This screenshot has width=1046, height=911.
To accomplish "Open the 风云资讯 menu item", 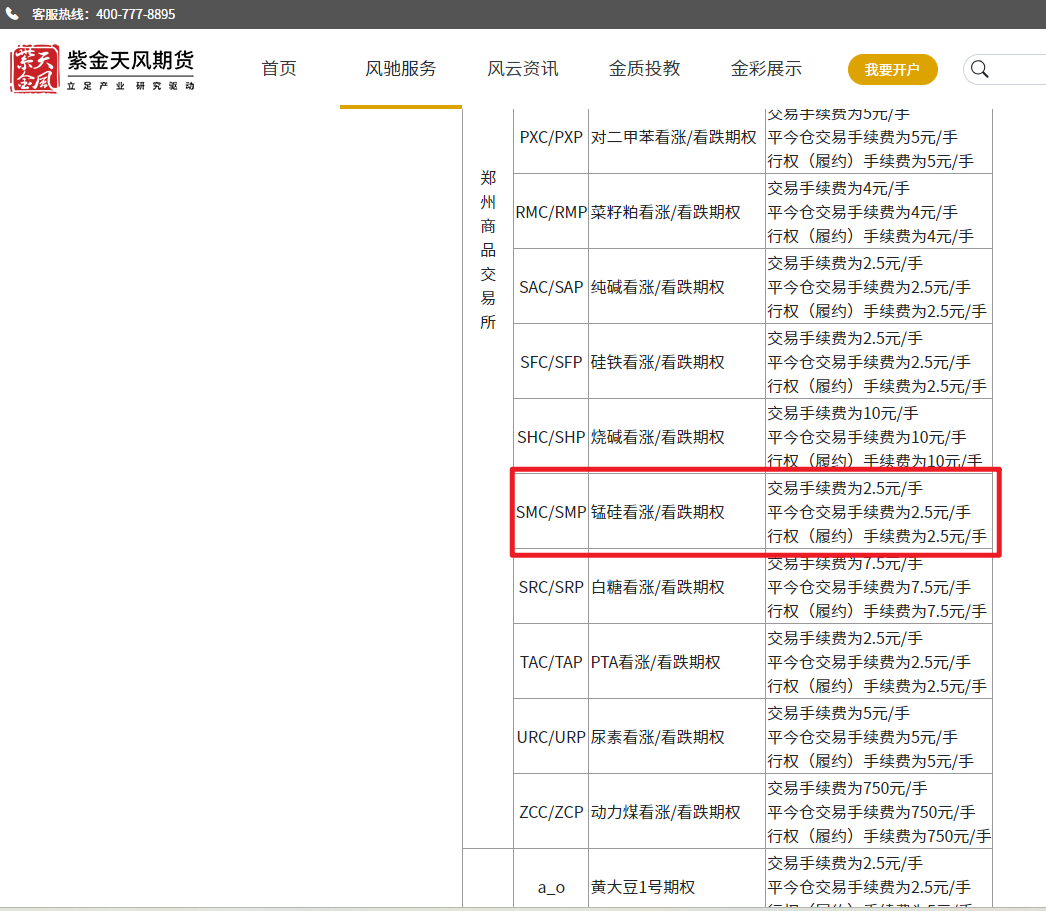I will click(x=522, y=69).
